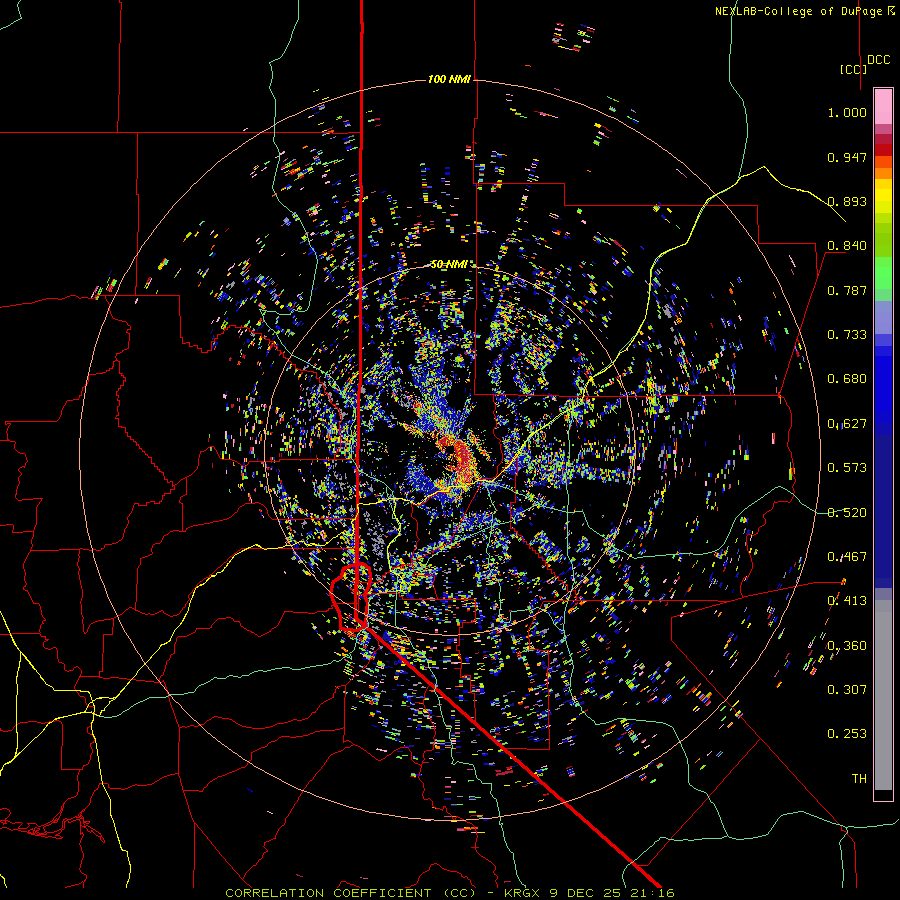Select the 0.680 scale label

point(847,379)
